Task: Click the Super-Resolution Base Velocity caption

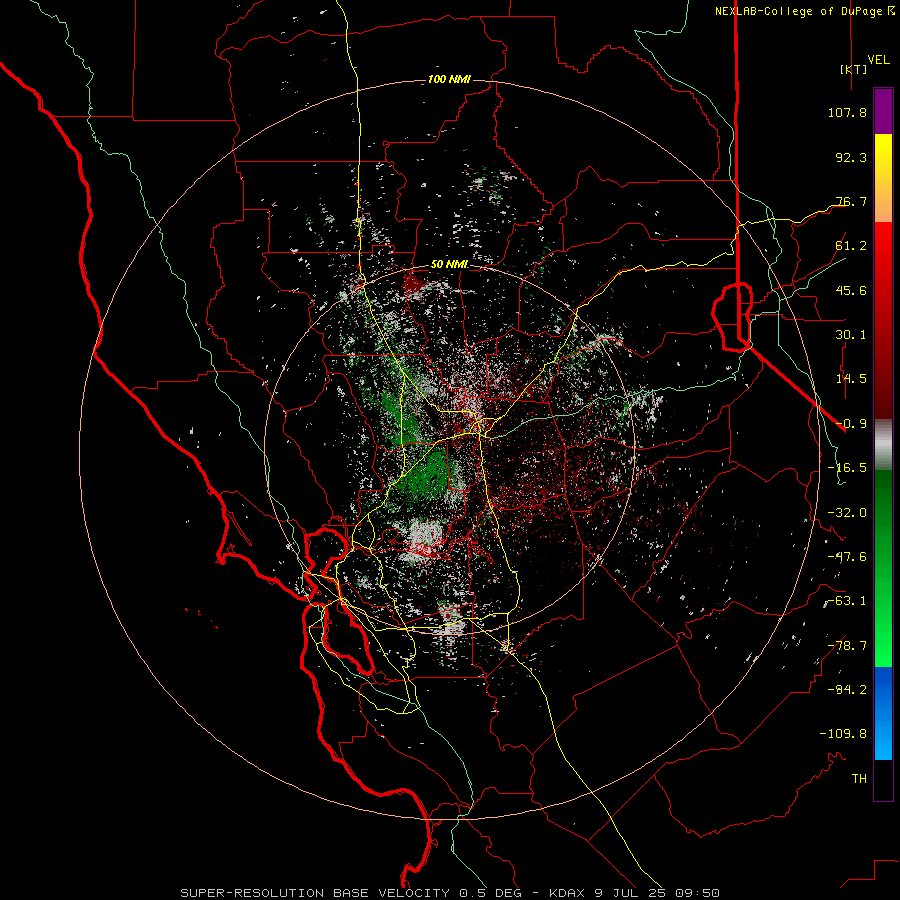Action: 449,893
